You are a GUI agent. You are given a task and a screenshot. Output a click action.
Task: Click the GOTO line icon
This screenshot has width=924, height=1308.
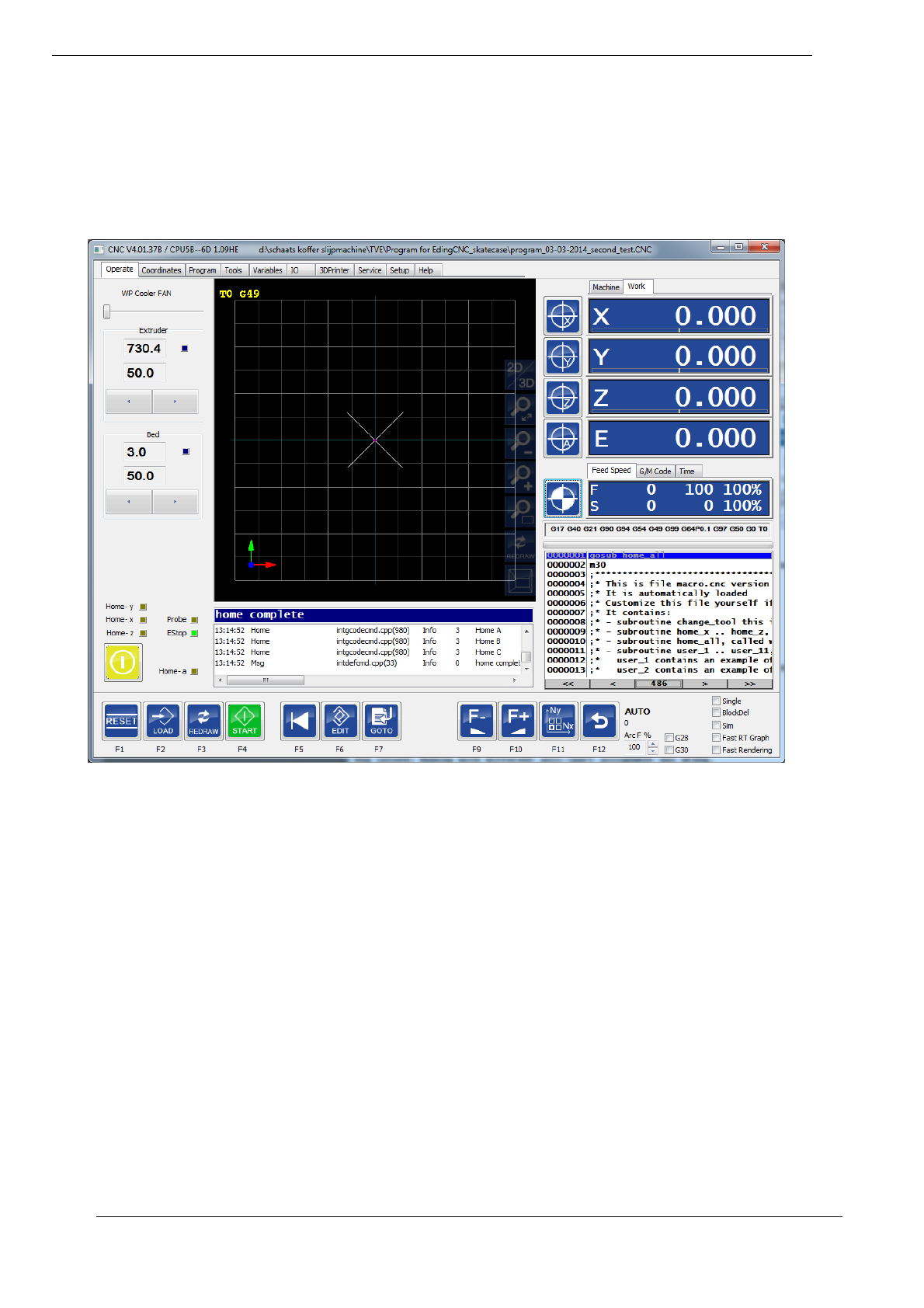pos(381,721)
